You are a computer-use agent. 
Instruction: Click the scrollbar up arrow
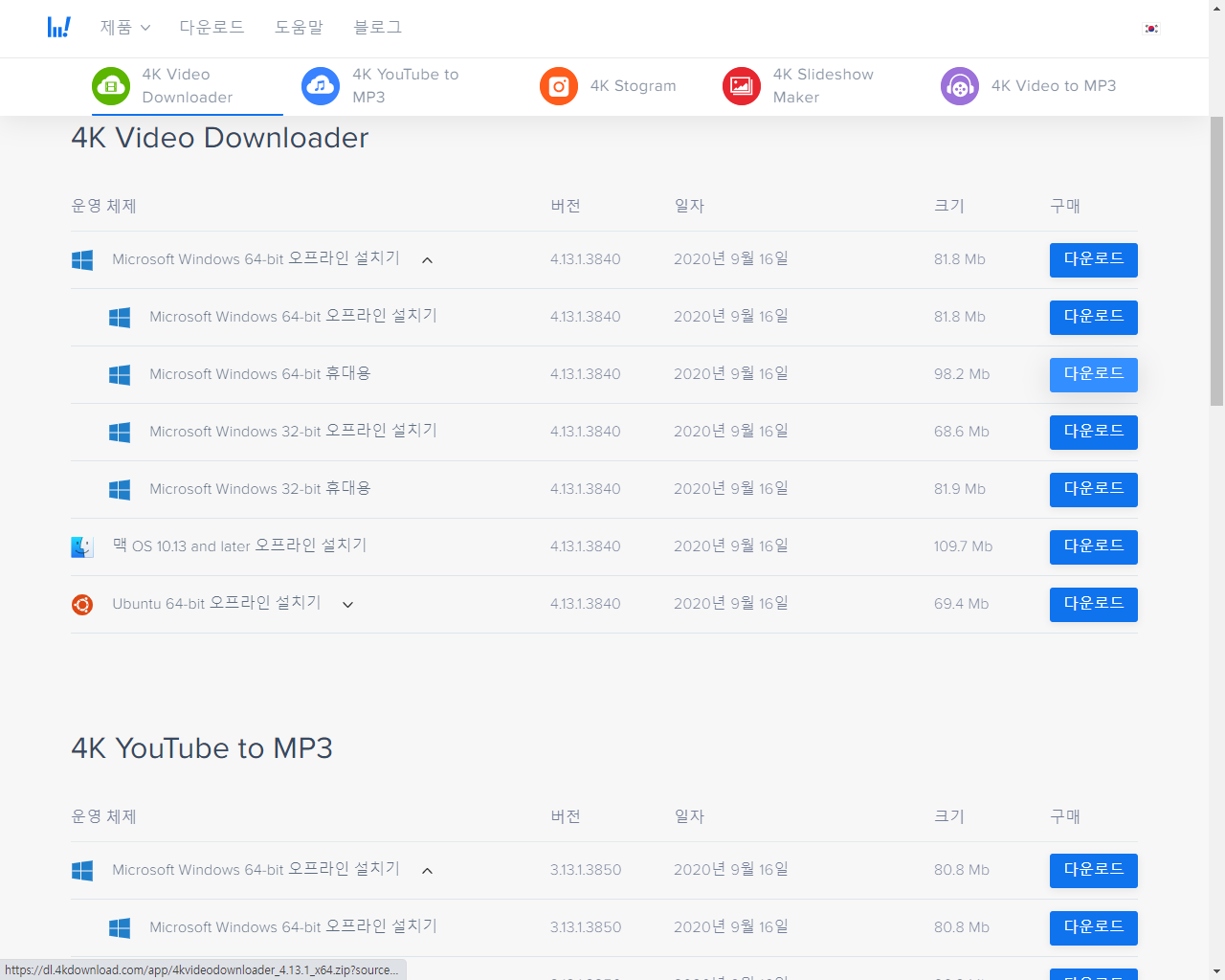pos(1216,8)
